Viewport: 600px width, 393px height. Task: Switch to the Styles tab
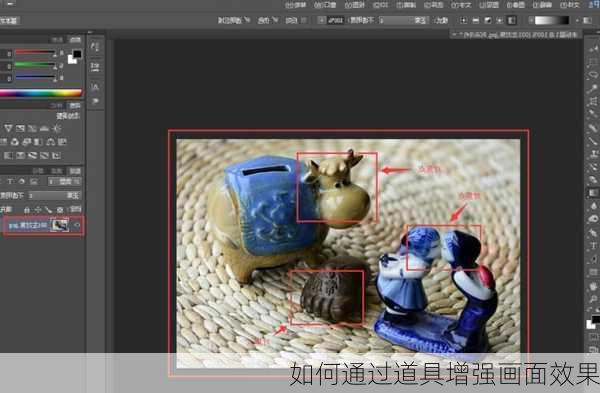55,106
